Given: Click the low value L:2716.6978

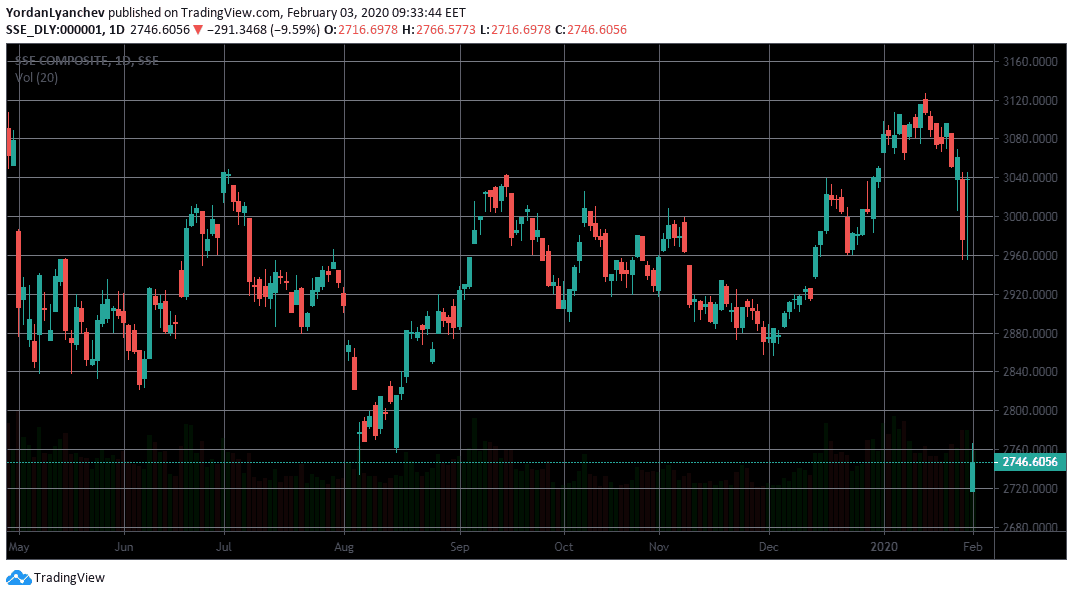Looking at the screenshot, I should 515,29.
